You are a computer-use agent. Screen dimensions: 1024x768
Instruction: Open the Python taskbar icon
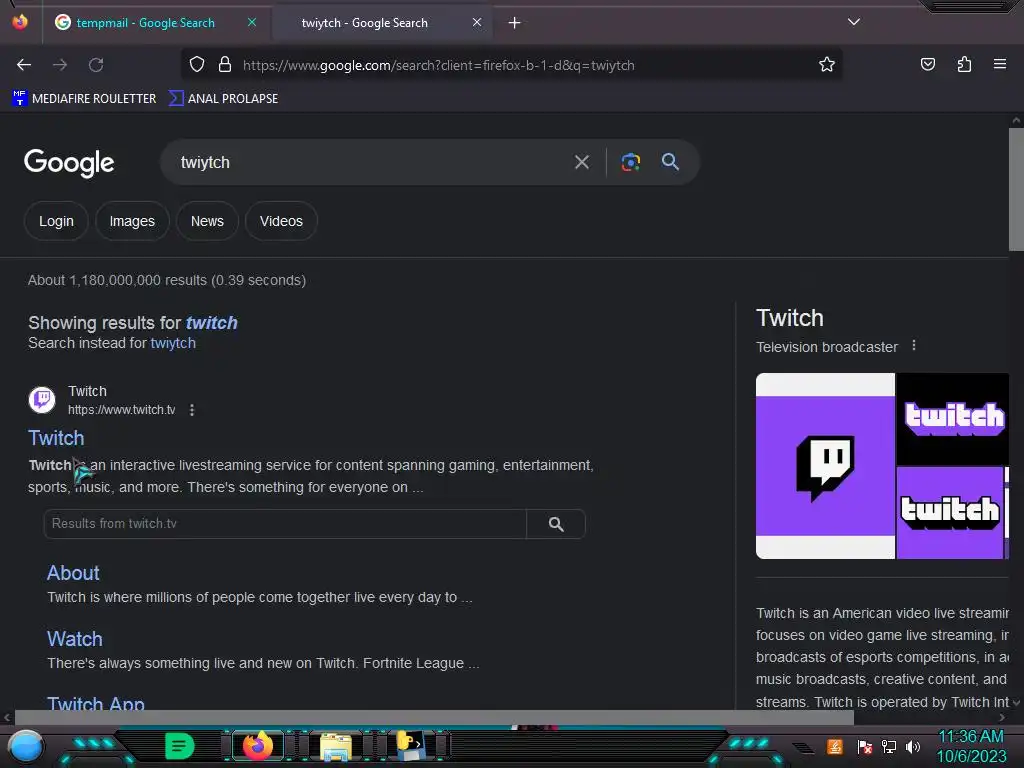point(411,746)
